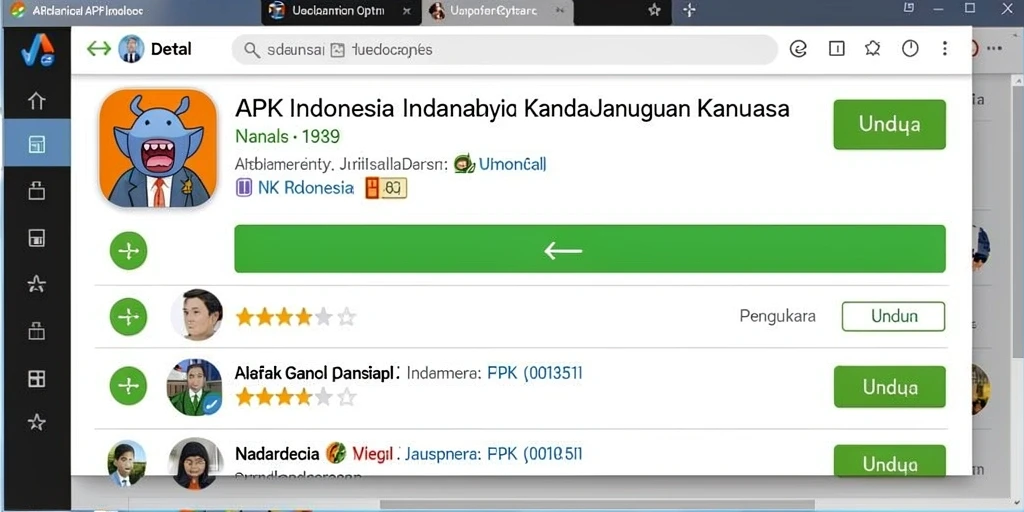Click the four-square grid icon in sidebar
Image resolution: width=1024 pixels, height=512 pixels.
(37, 379)
